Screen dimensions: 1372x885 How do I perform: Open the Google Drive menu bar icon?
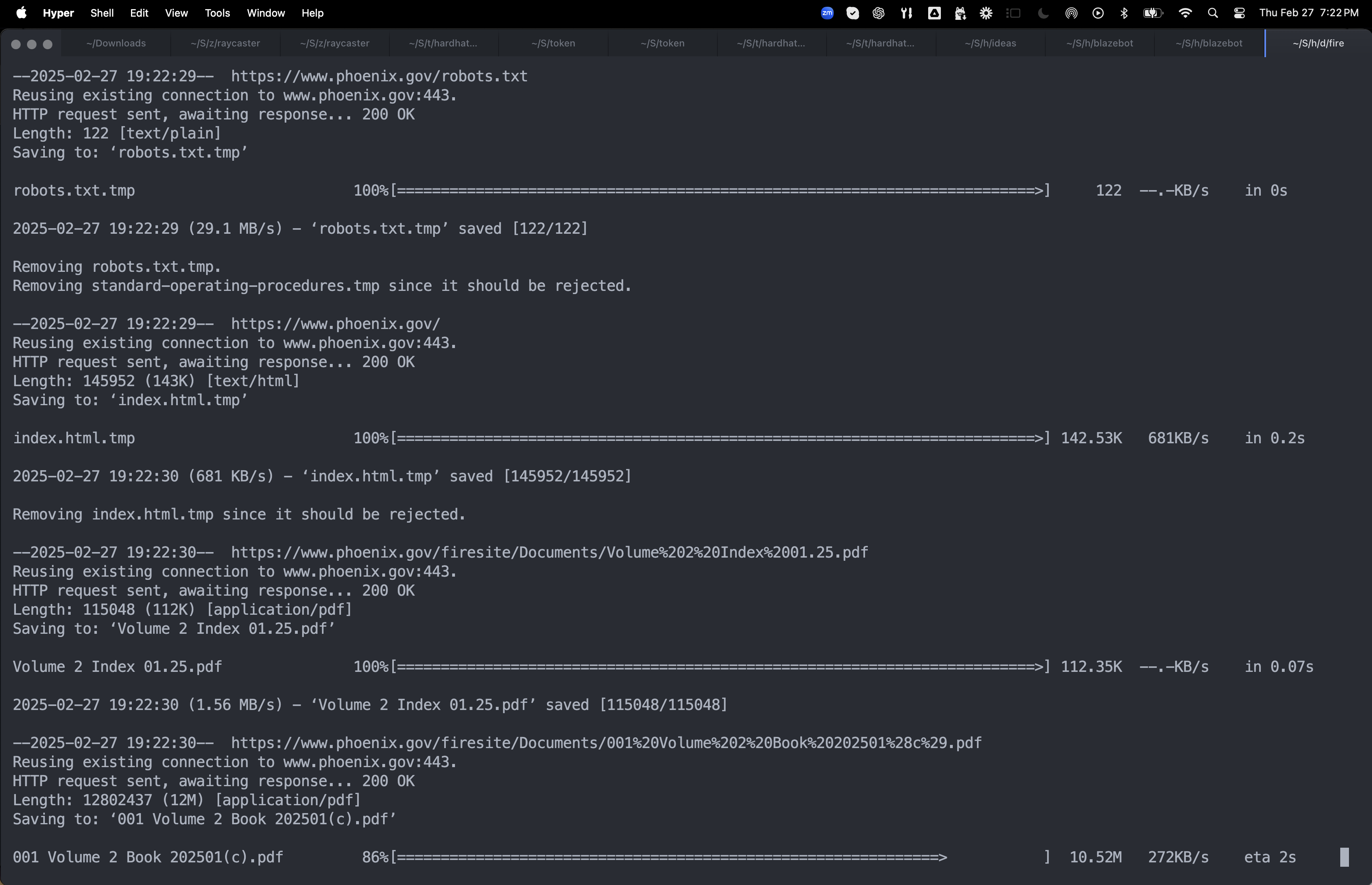click(934, 13)
